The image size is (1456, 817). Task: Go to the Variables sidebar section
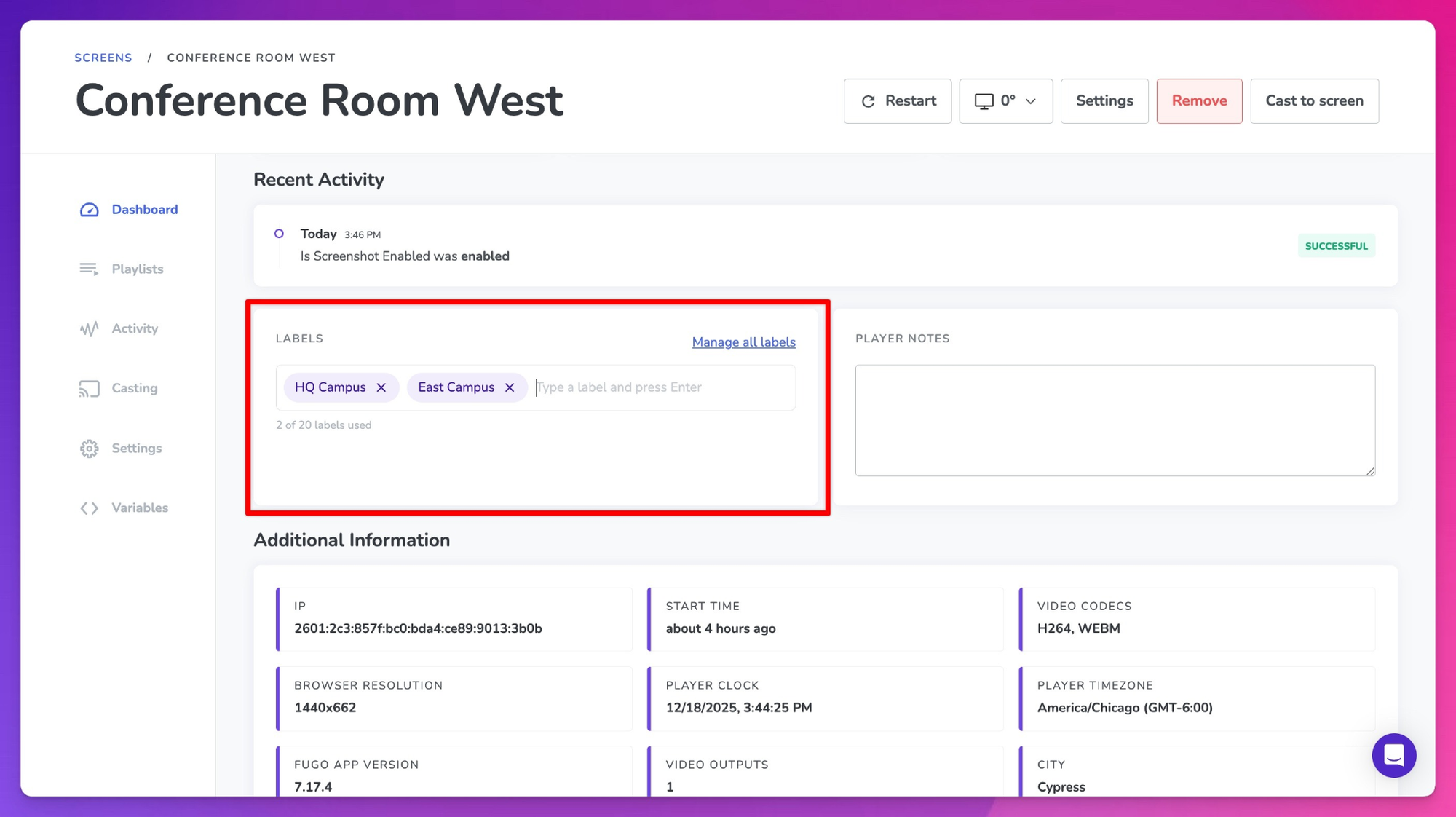(x=139, y=508)
